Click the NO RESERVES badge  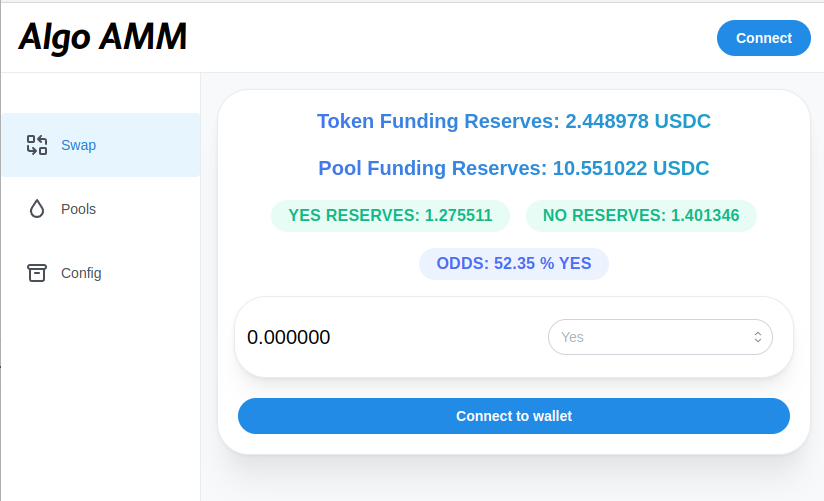(x=641, y=216)
